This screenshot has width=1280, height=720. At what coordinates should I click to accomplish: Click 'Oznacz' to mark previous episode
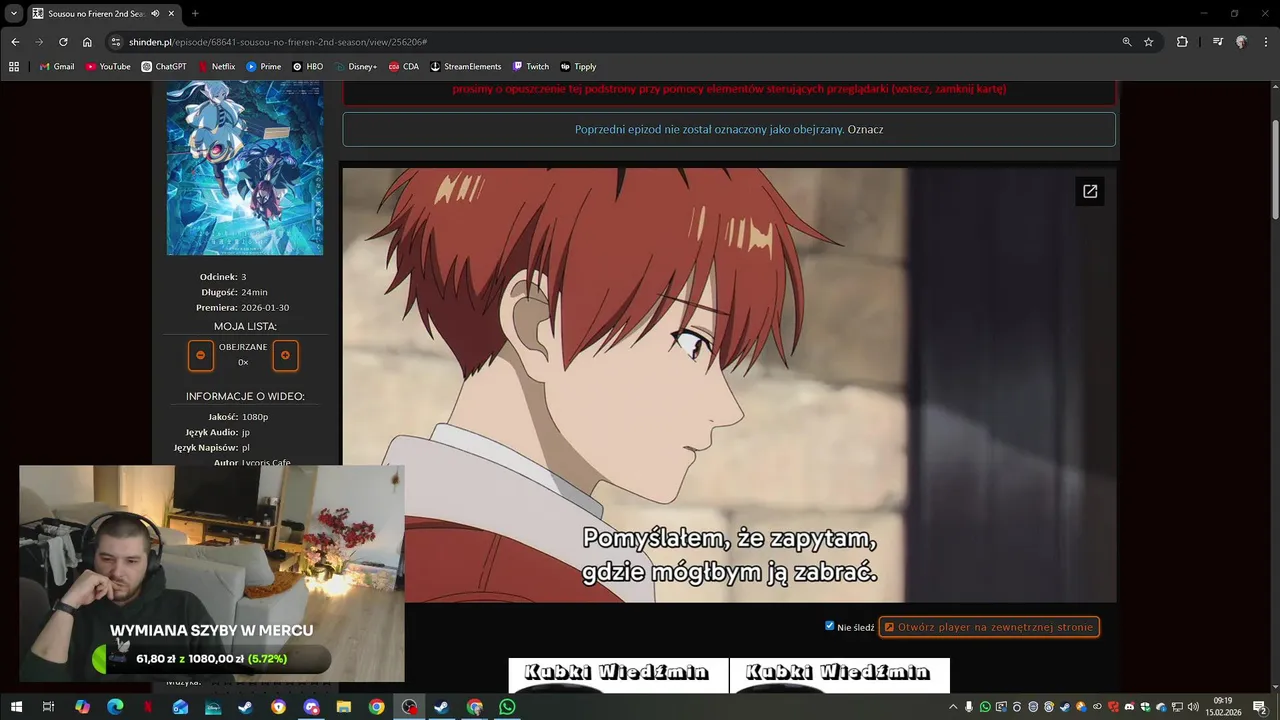pos(865,129)
